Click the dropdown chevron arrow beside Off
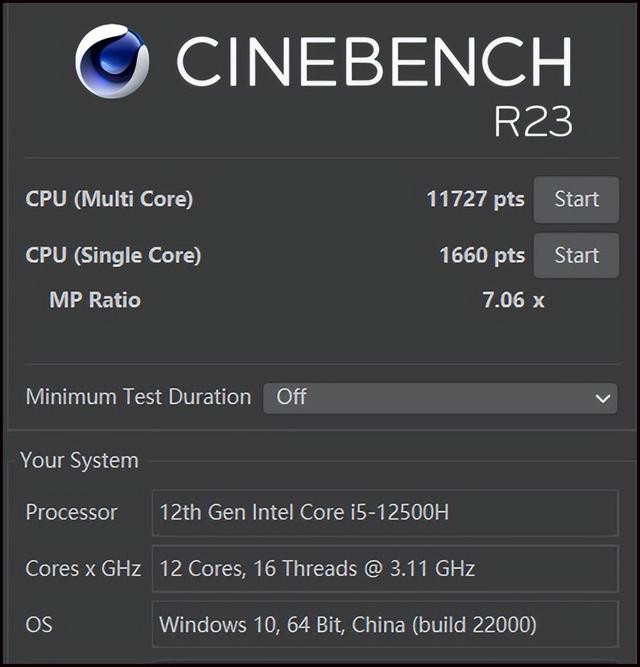The image size is (640, 667). 602,398
